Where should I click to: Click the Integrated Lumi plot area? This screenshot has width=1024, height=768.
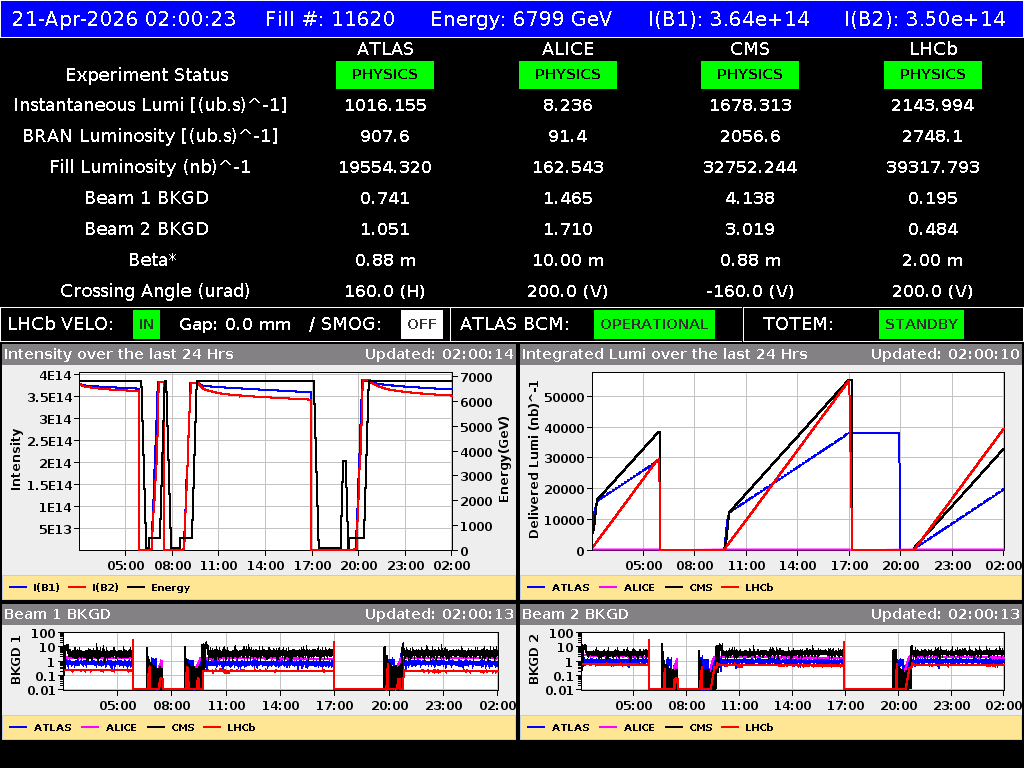[x=798, y=461]
